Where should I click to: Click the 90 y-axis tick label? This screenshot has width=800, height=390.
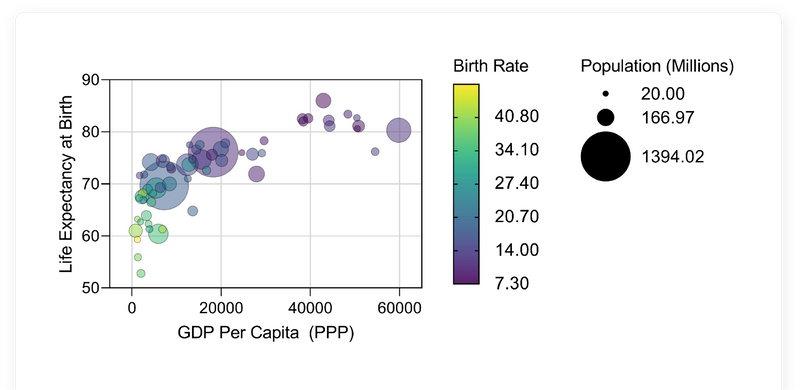coord(91,80)
